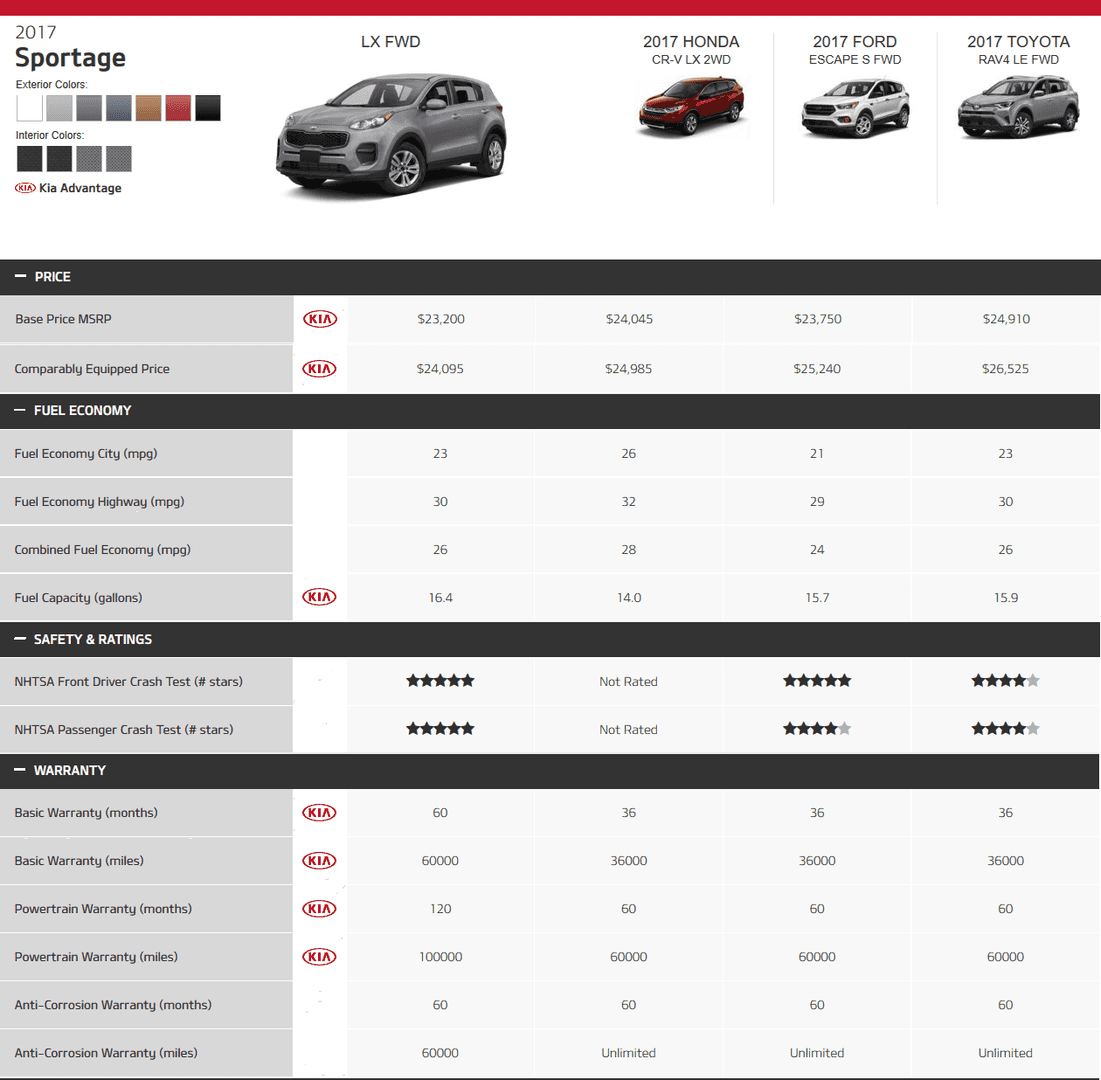1101x1080 pixels.
Task: Click Honda's "Unlimited" anti-corrosion miles cell
Action: tap(628, 1053)
